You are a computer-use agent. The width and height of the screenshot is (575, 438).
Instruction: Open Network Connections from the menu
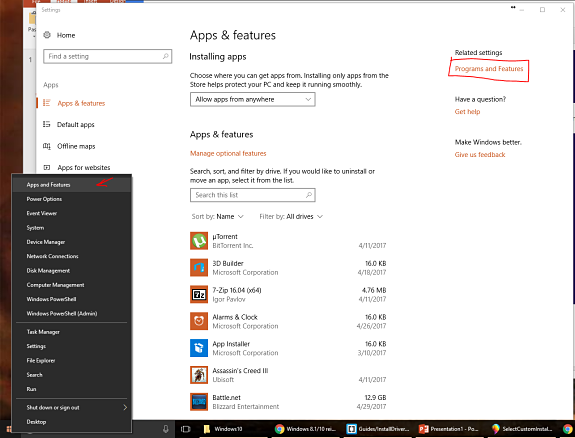pyautogui.click(x=72, y=256)
